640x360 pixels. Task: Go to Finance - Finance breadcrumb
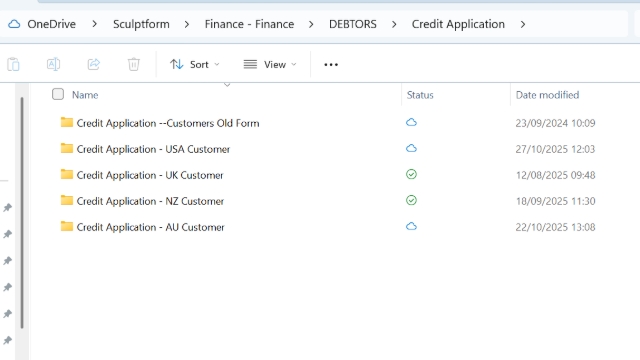249,24
